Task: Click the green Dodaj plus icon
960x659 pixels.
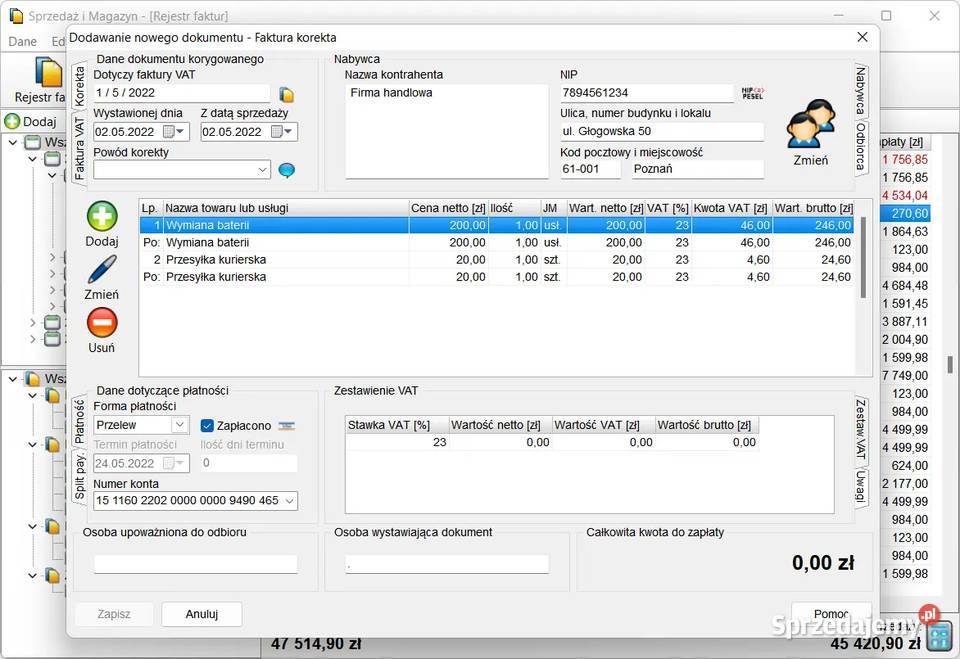Action: 102,218
